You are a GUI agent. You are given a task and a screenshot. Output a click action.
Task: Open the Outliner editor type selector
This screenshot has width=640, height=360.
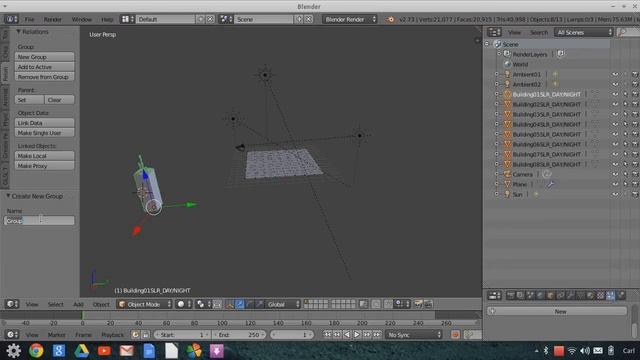tap(494, 32)
